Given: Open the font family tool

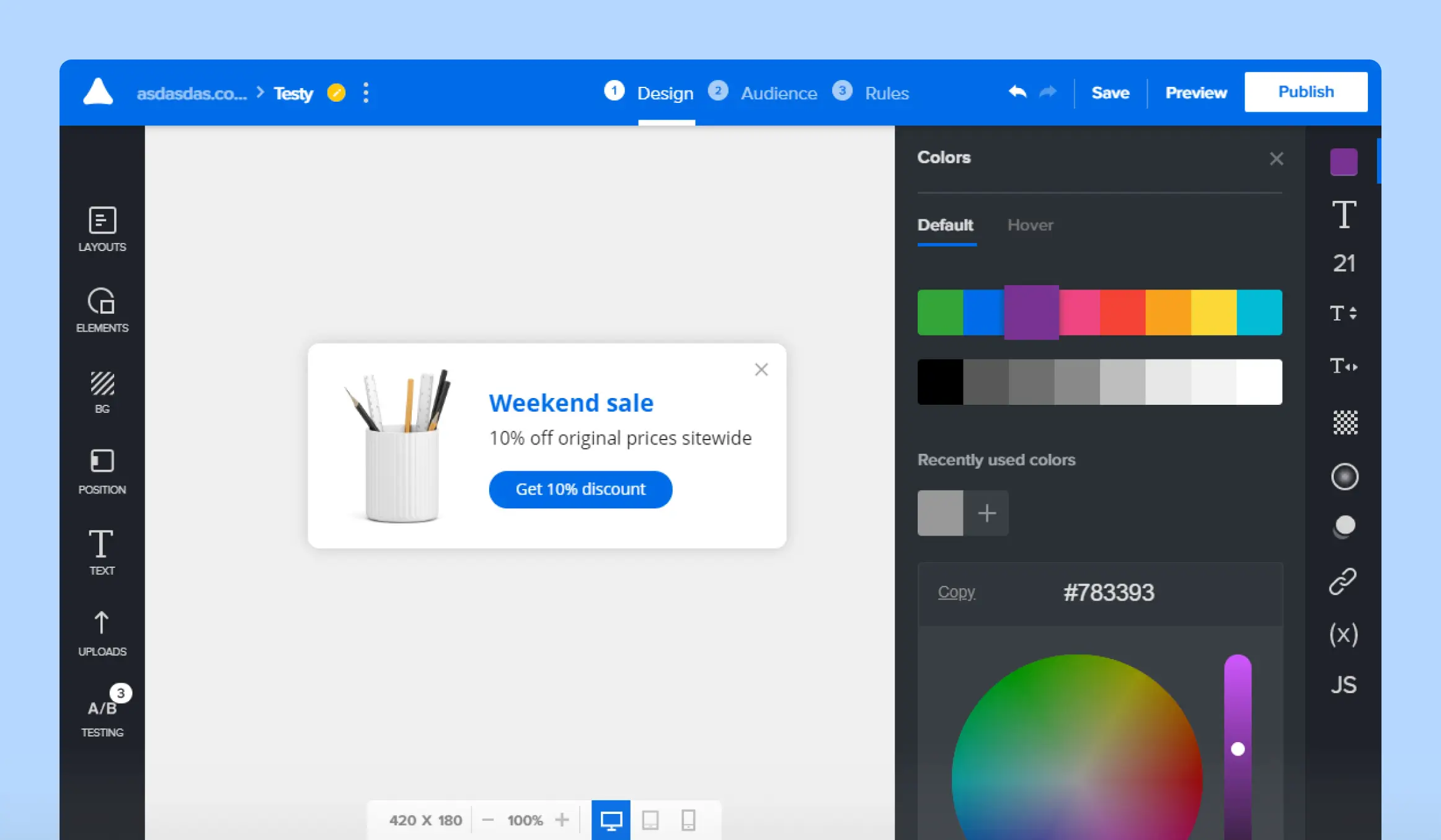Looking at the screenshot, I should click(x=1344, y=214).
